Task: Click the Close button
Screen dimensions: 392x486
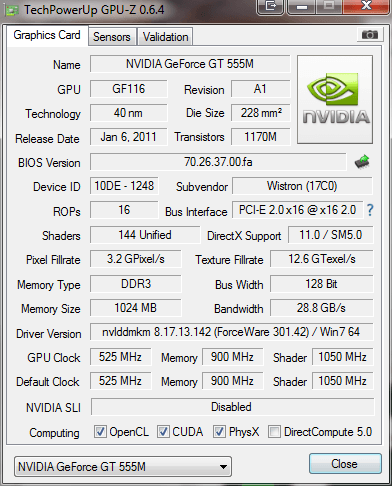Action: click(x=345, y=464)
